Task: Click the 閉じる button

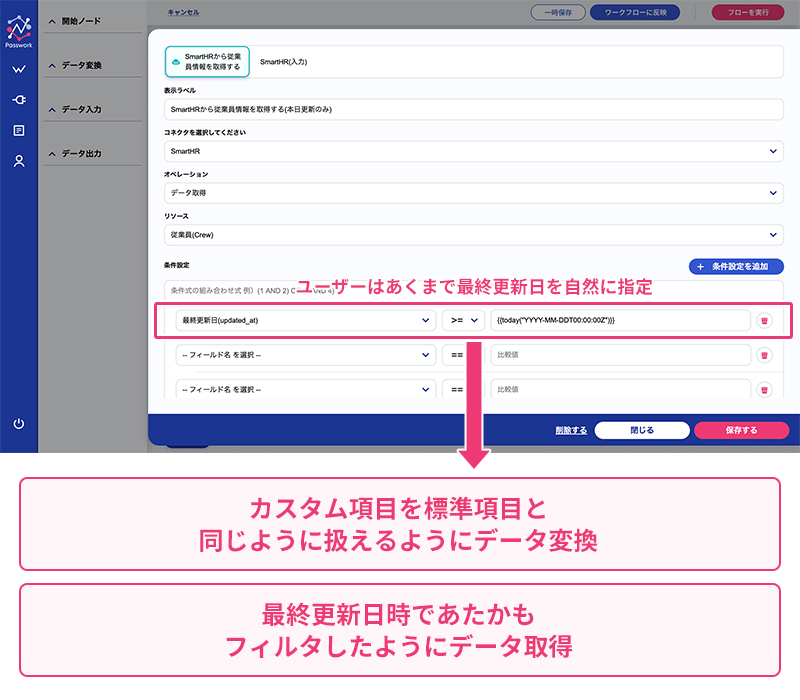Action: coord(642,430)
